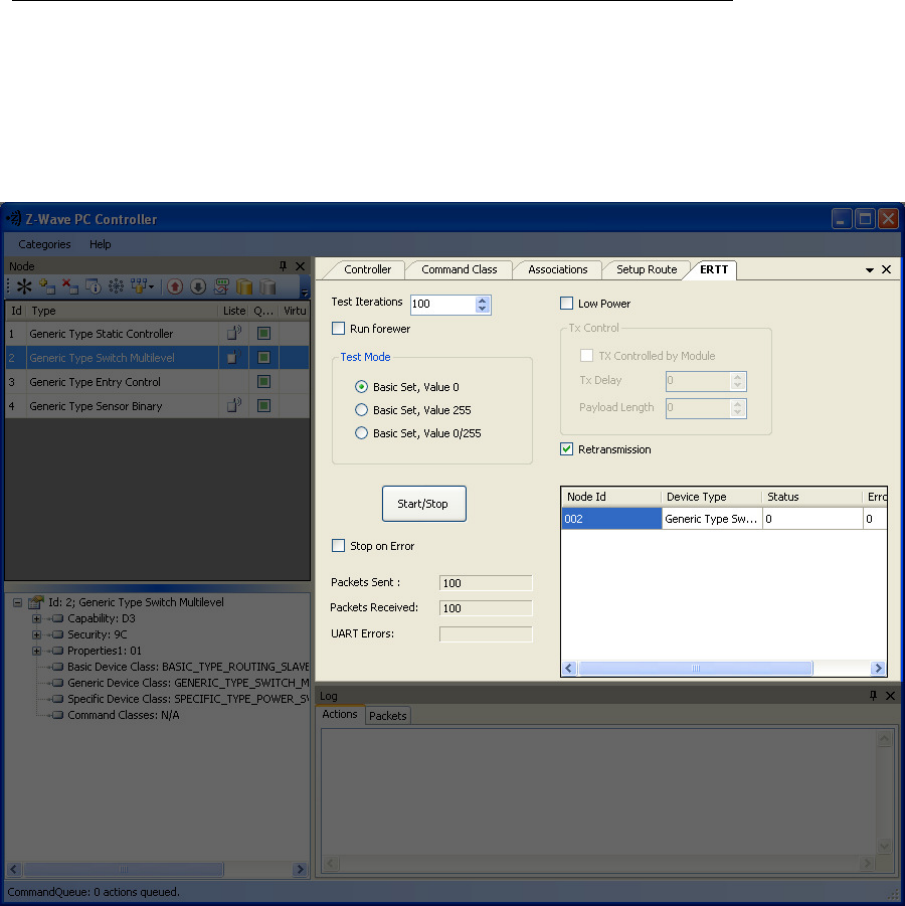Viewport: 905px width, 906px height.
Task: Close the Node panel
Action: (x=300, y=266)
